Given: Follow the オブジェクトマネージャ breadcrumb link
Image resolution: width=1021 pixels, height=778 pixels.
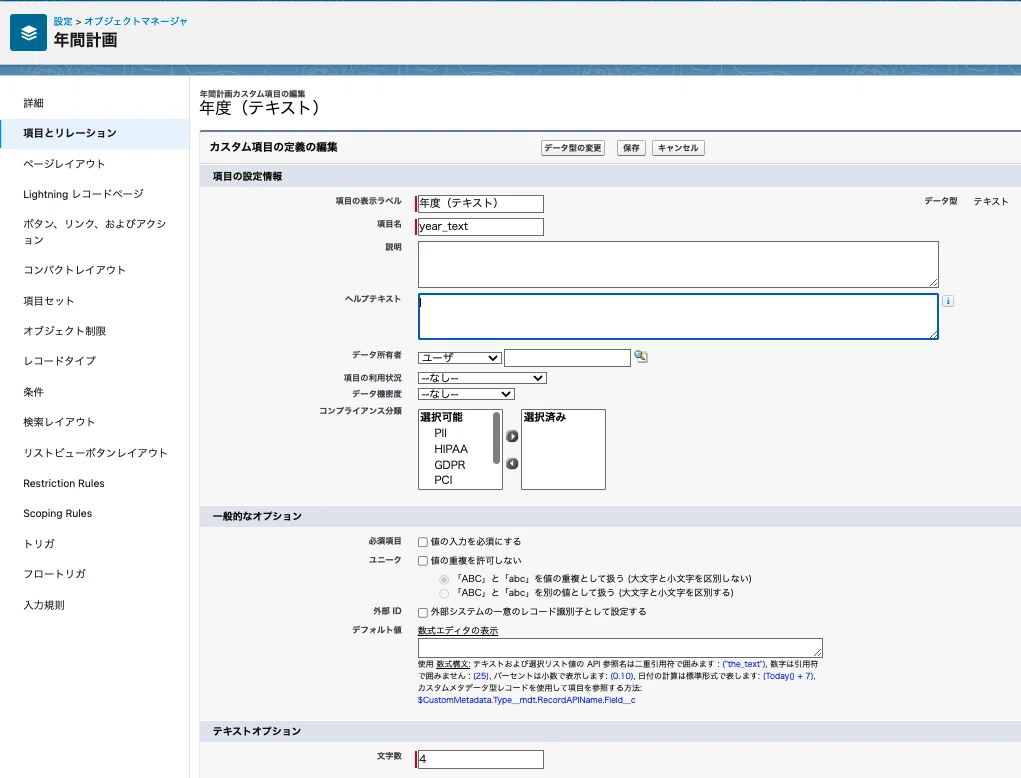Looking at the screenshot, I should pos(135,21).
